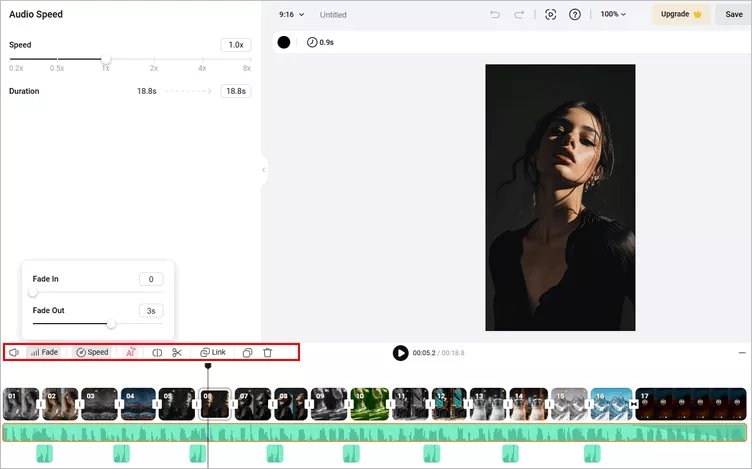Click the redo arrow
The image size is (752, 469).
coord(519,15)
